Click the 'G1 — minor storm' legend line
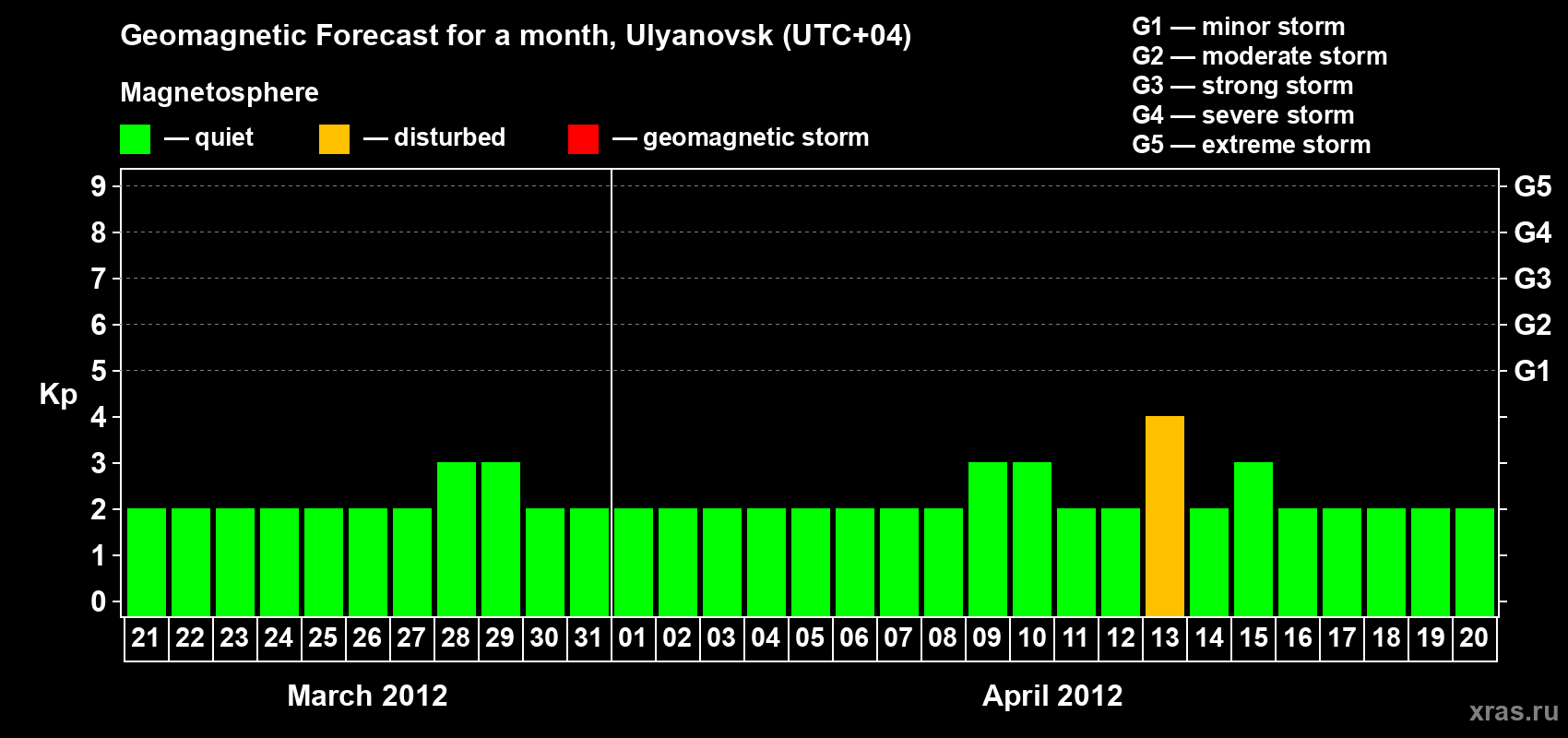 (1238, 27)
